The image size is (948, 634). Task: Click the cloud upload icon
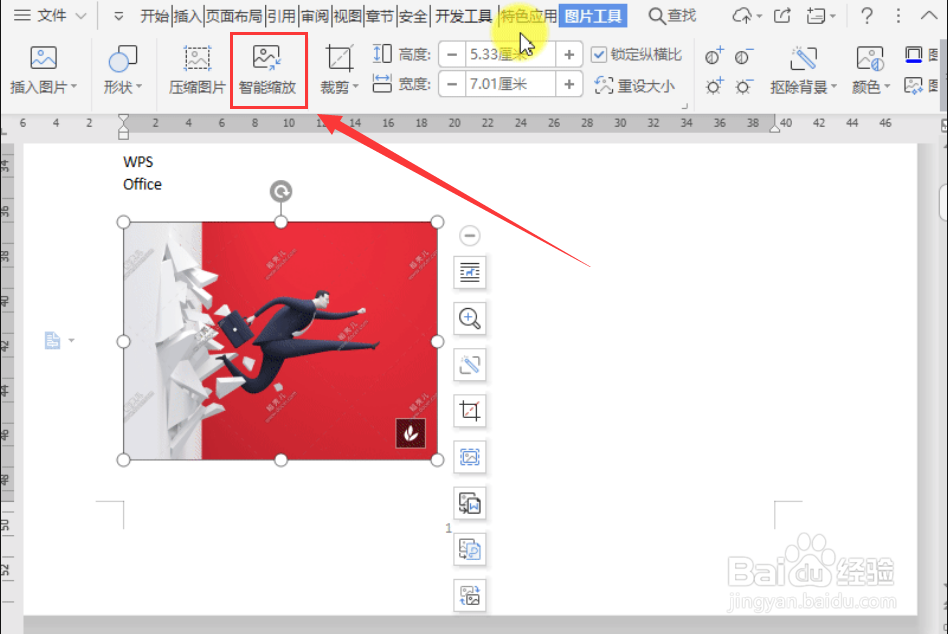pos(742,16)
